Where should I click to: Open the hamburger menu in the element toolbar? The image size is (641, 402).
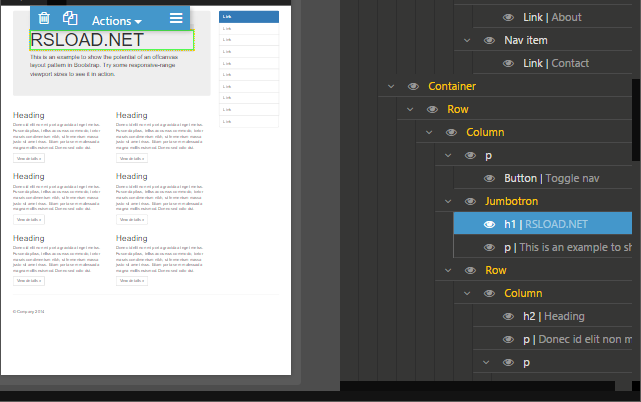(176, 18)
